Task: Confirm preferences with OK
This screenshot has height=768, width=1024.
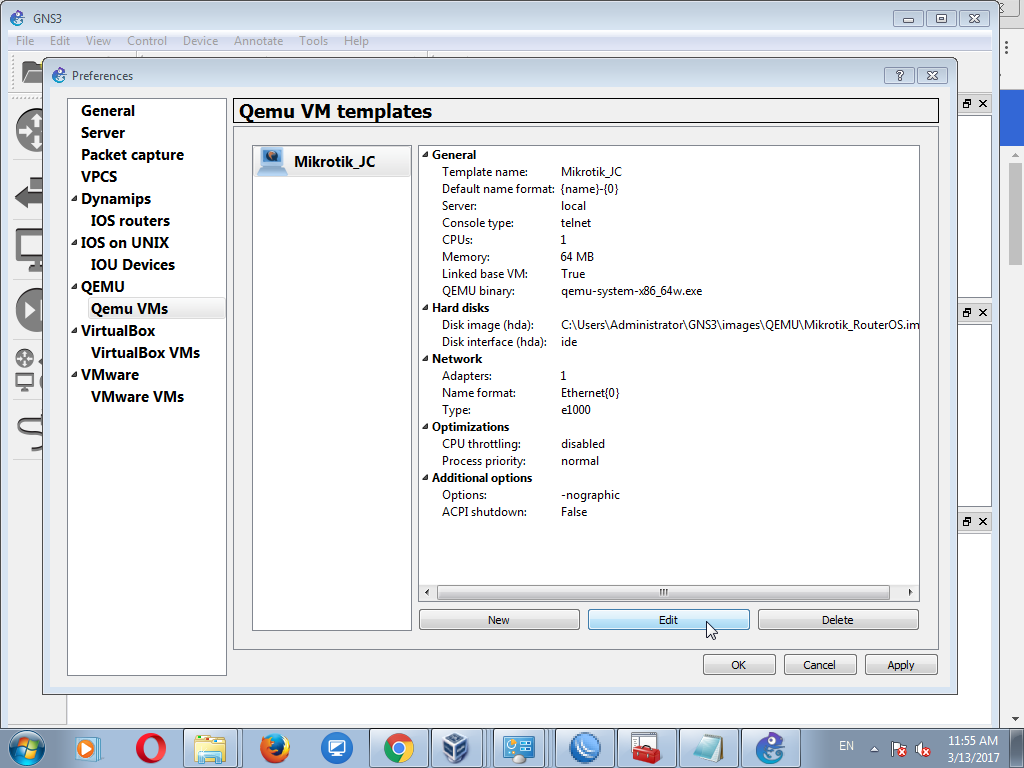Action: 739,665
